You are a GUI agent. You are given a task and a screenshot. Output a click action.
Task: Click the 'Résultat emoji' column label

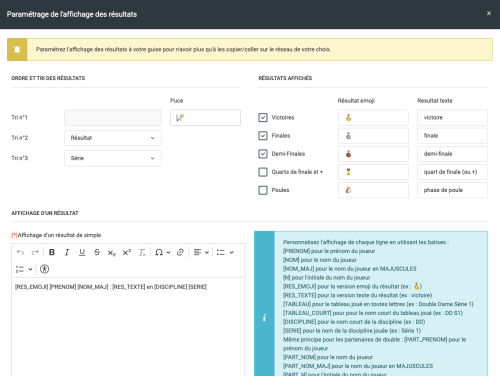(356, 101)
